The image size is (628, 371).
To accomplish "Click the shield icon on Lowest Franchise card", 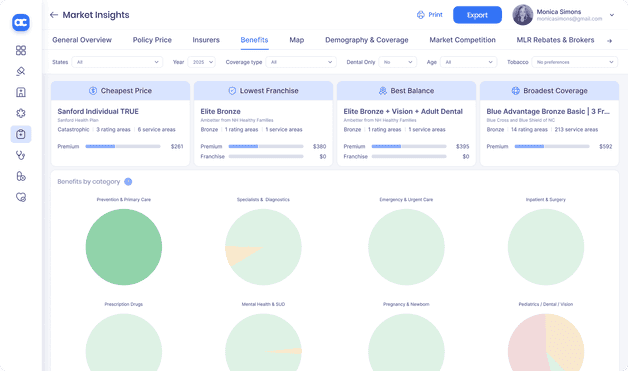I will coord(232,91).
